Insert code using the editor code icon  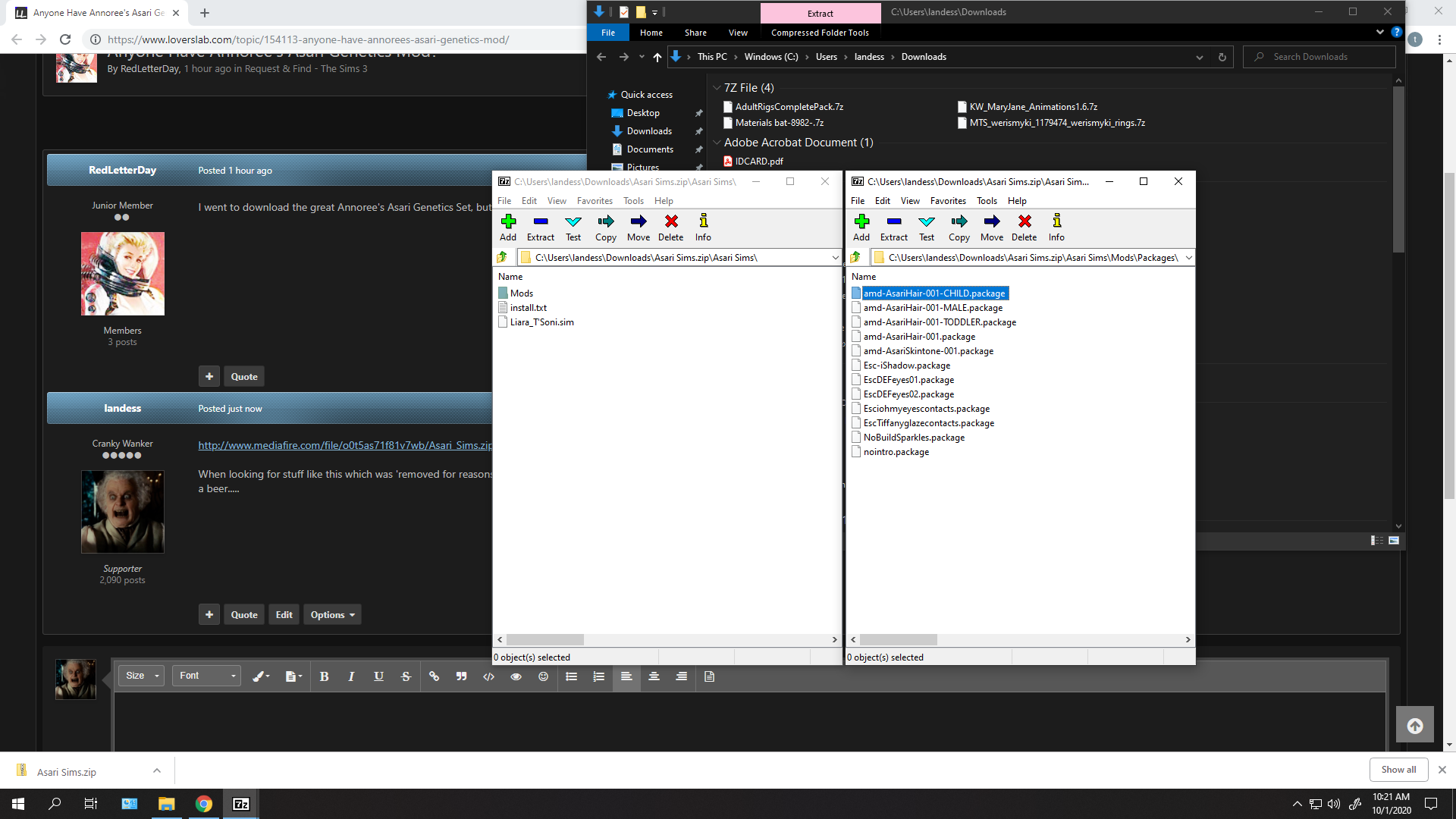click(x=488, y=676)
